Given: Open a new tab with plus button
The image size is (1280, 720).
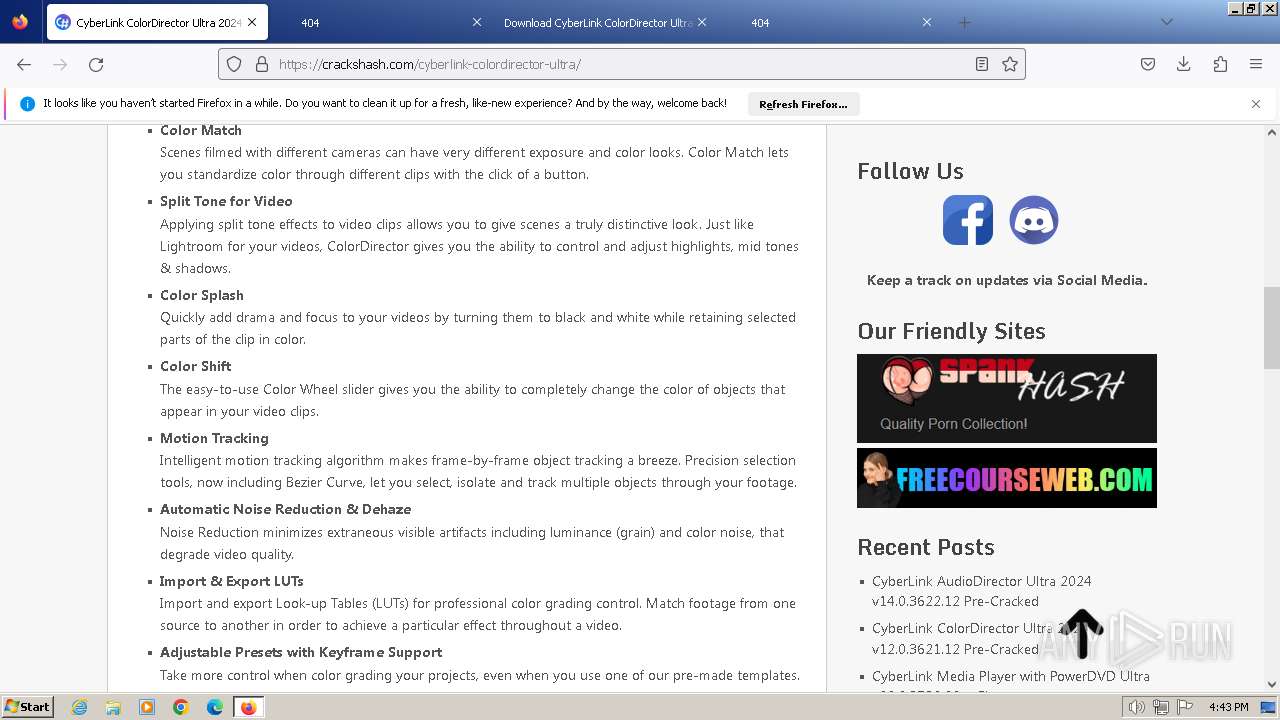Looking at the screenshot, I should [x=964, y=22].
